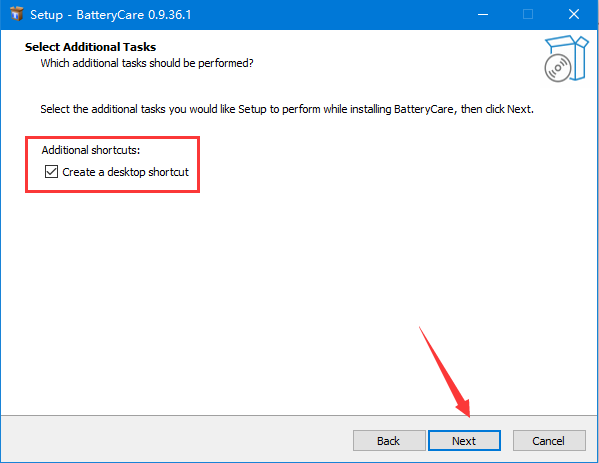Click the red arrow pointing to Next
The image size is (599, 463).
[445, 372]
